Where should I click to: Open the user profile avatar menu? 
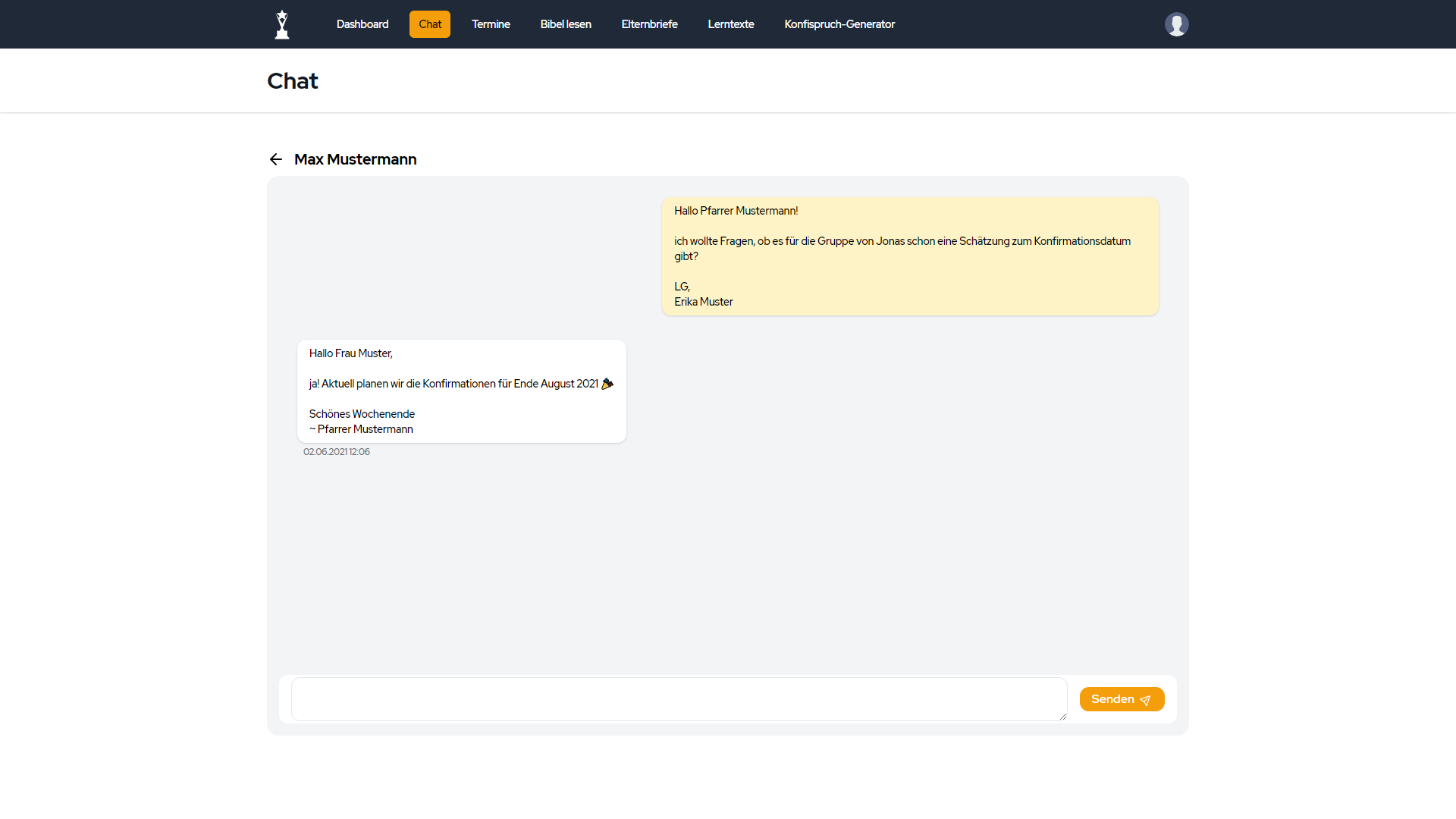(1176, 24)
